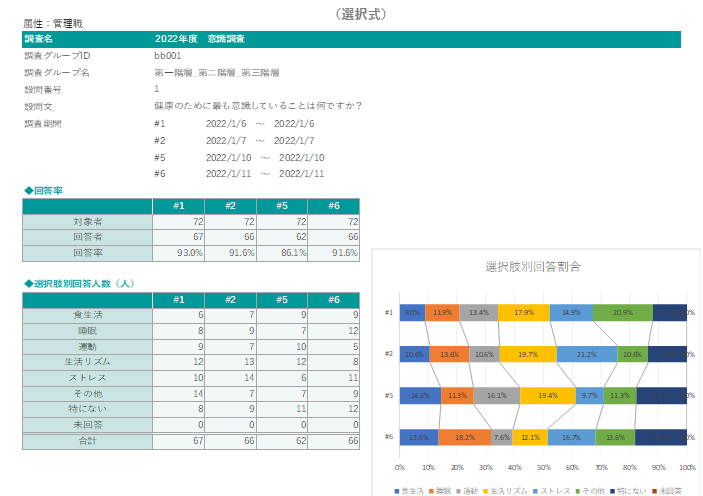Select 運動 value 10 in column #5
703x496 pixels.
(282, 347)
